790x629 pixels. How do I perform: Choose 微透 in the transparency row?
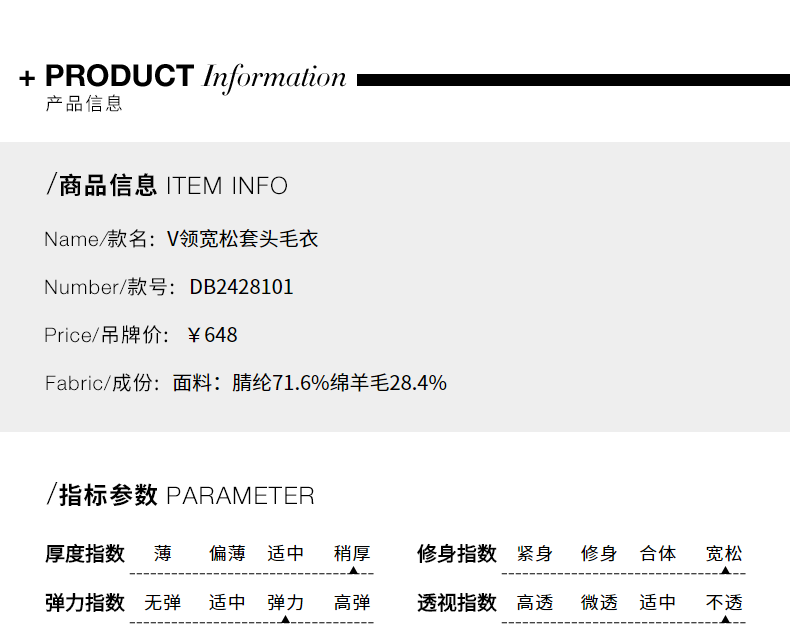[x=599, y=603]
